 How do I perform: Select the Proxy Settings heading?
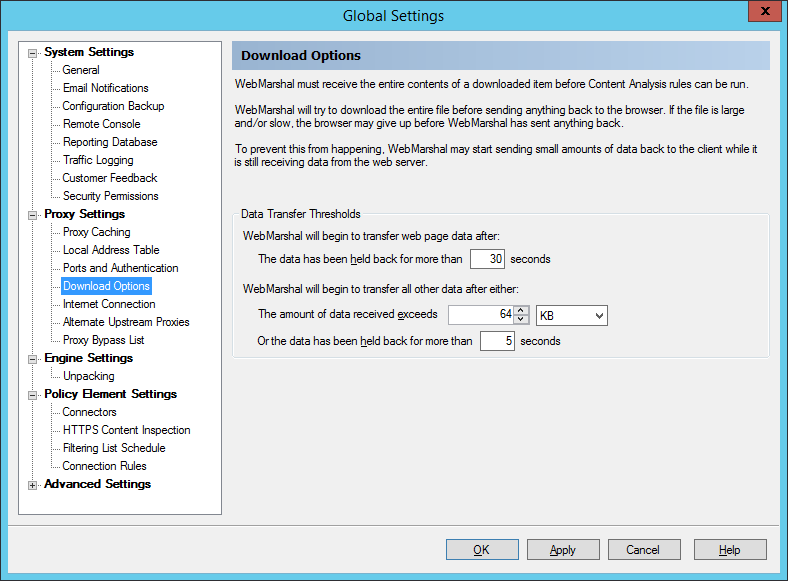[x=84, y=214]
